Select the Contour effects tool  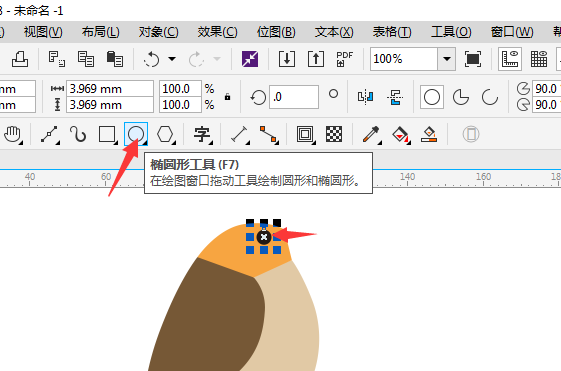point(305,135)
